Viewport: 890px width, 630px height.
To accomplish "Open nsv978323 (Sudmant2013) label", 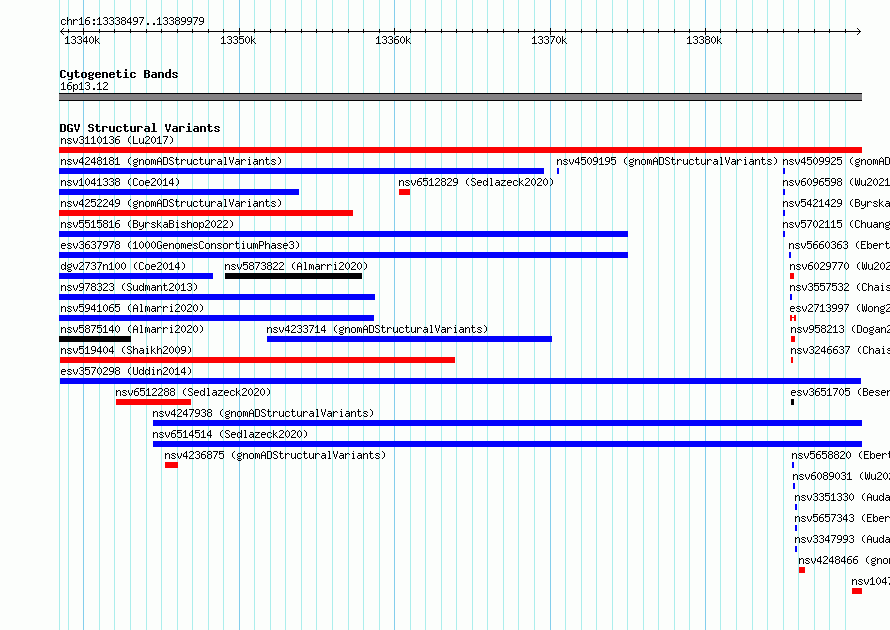I will [x=129, y=287].
